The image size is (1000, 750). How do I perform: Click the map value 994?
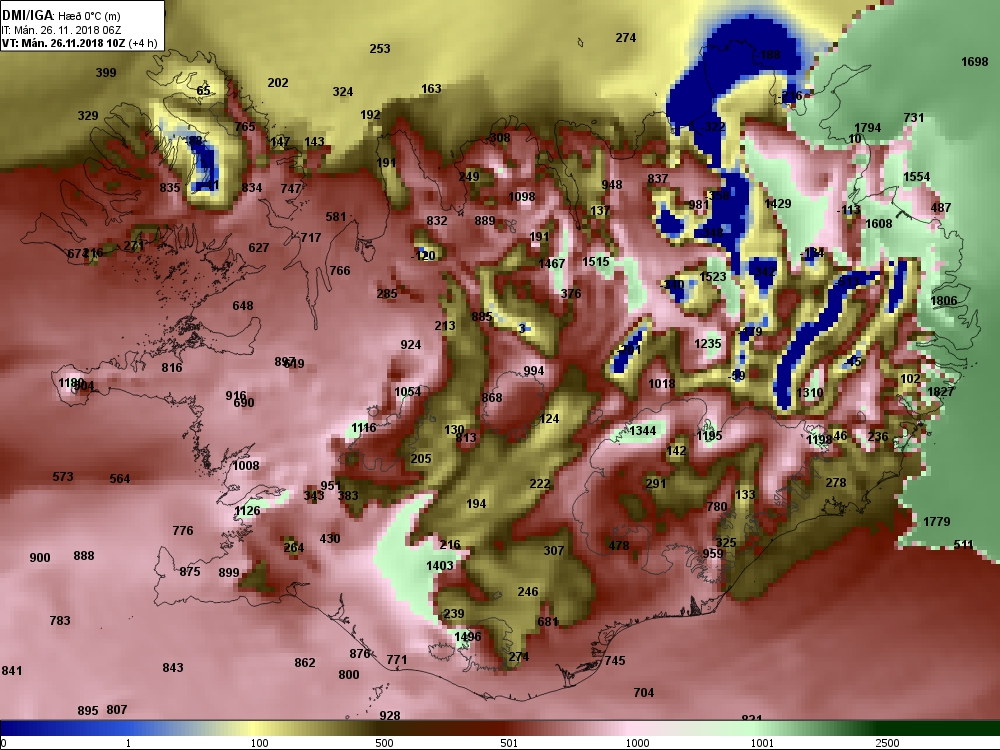[534, 371]
